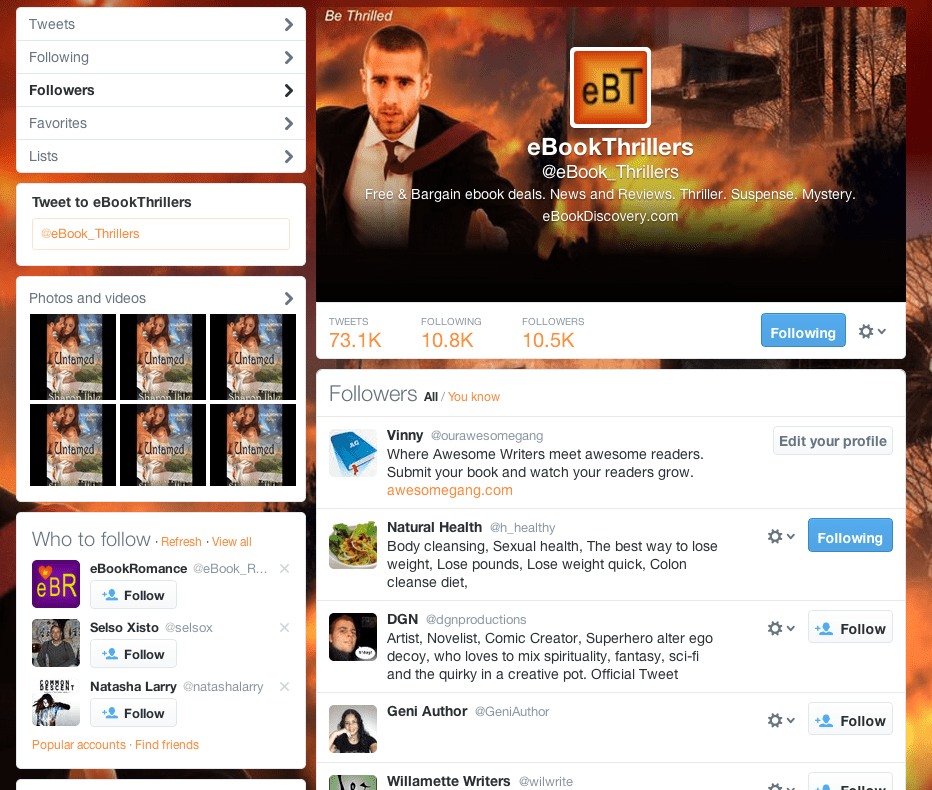Open @GeniAuthor handle
The height and width of the screenshot is (790, 932).
click(512, 712)
